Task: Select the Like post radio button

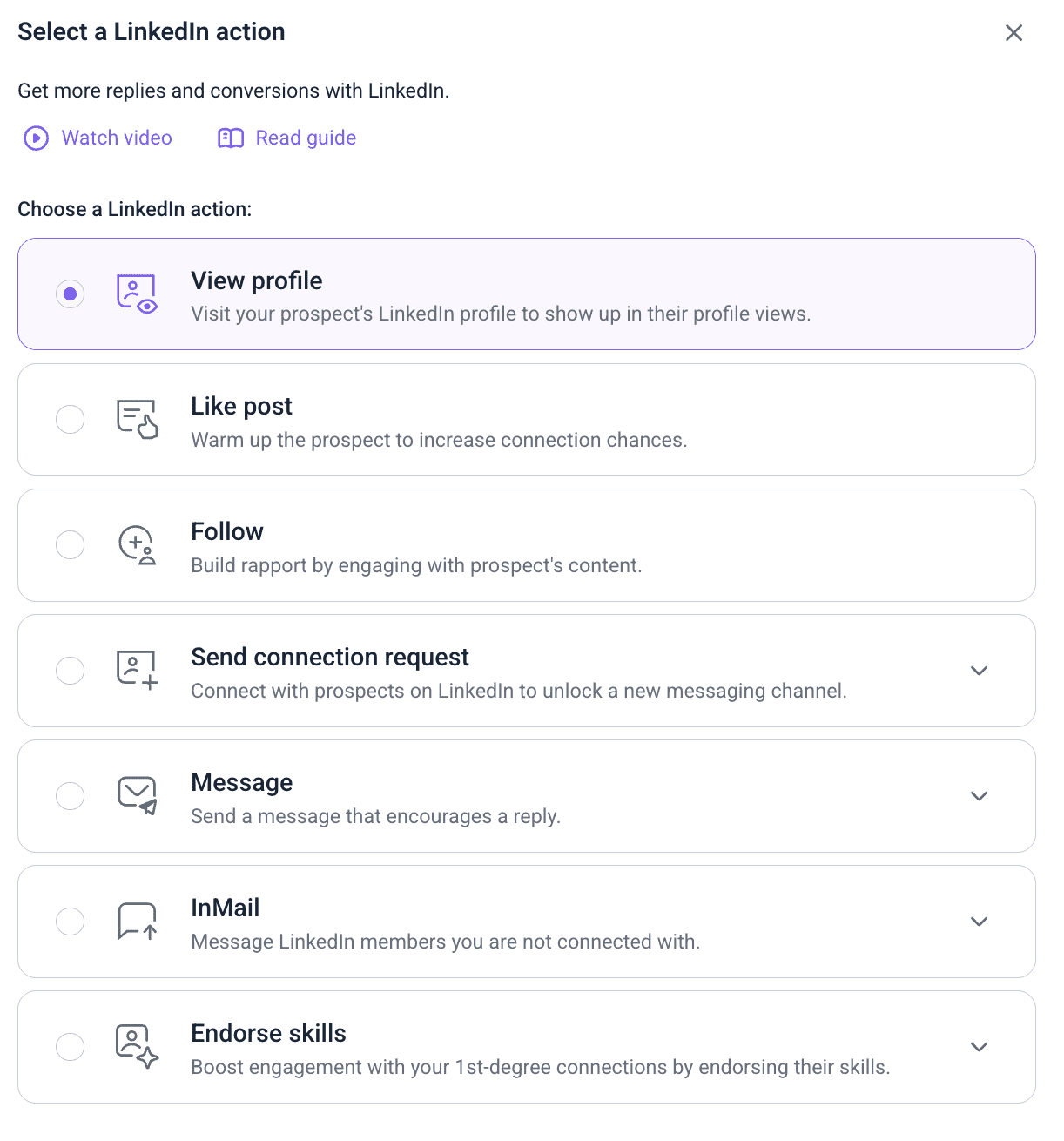Action: pos(71,419)
